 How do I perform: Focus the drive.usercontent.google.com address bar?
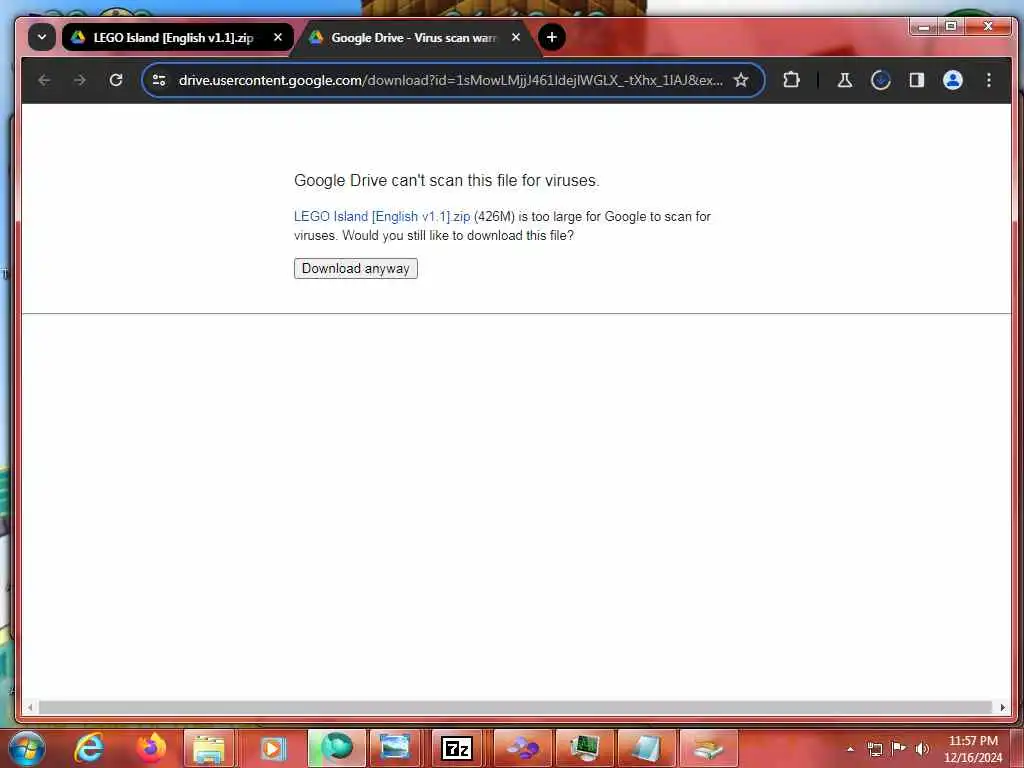(x=451, y=80)
